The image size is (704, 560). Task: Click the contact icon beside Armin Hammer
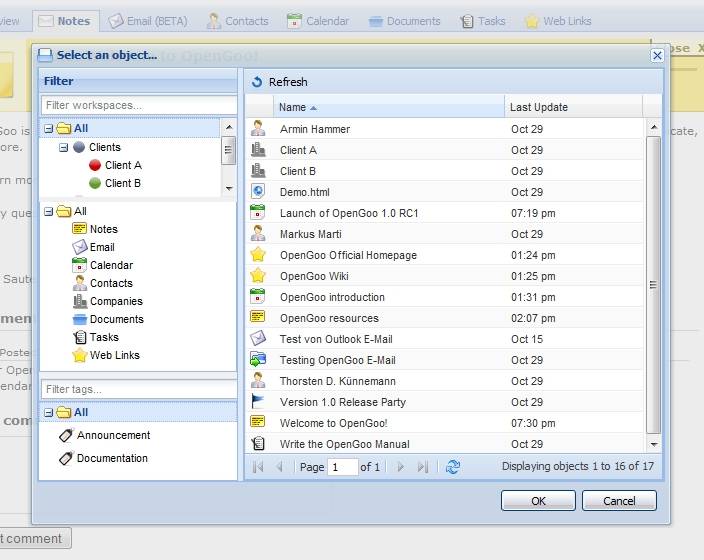pyautogui.click(x=258, y=128)
